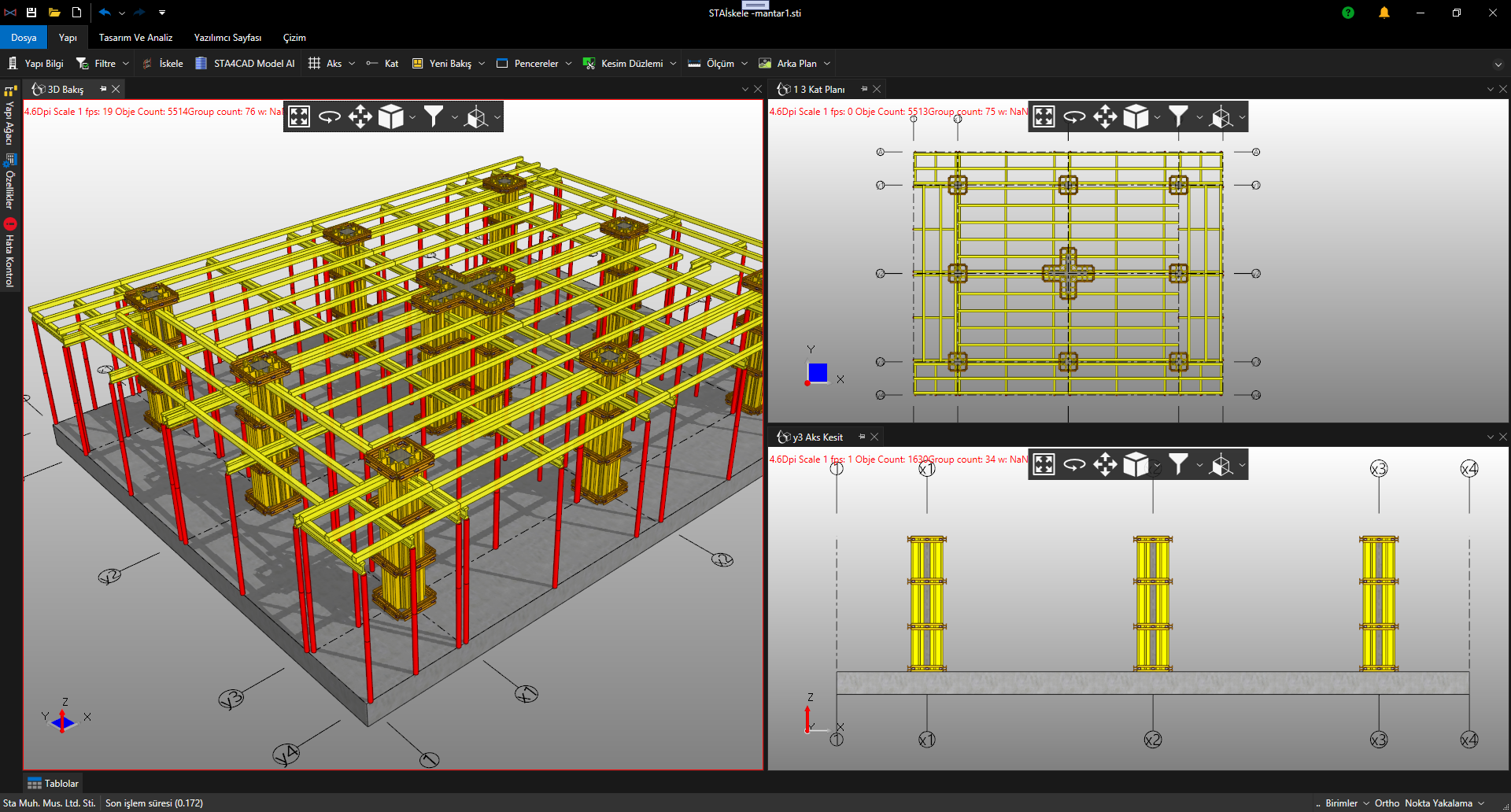This screenshot has width=1511, height=812.
Task: Expand the Filtre dropdown
Action: click(x=126, y=64)
